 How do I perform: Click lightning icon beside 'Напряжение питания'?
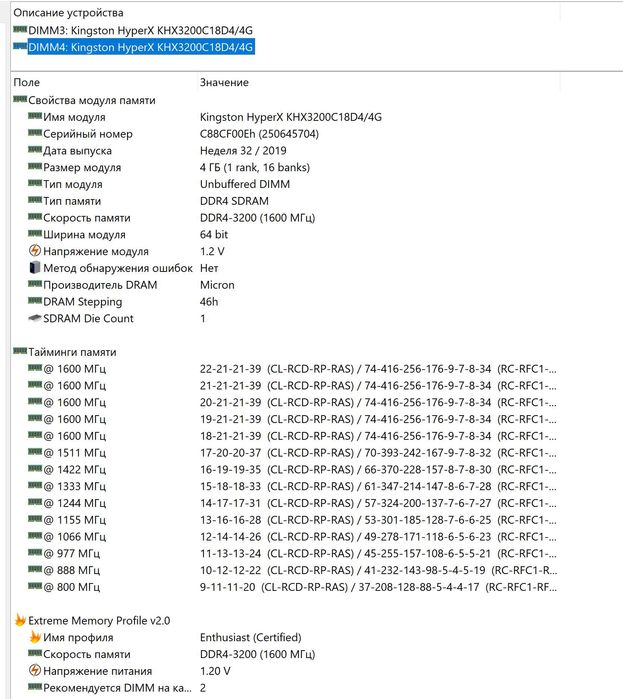point(35,670)
